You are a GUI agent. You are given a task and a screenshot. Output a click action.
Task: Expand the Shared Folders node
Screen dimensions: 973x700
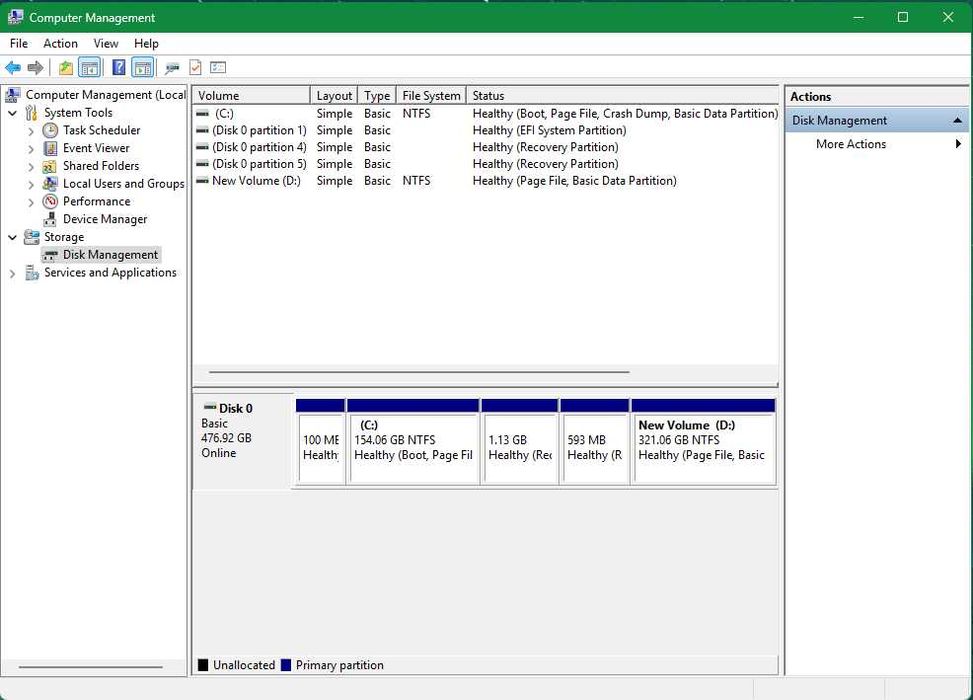(x=31, y=167)
